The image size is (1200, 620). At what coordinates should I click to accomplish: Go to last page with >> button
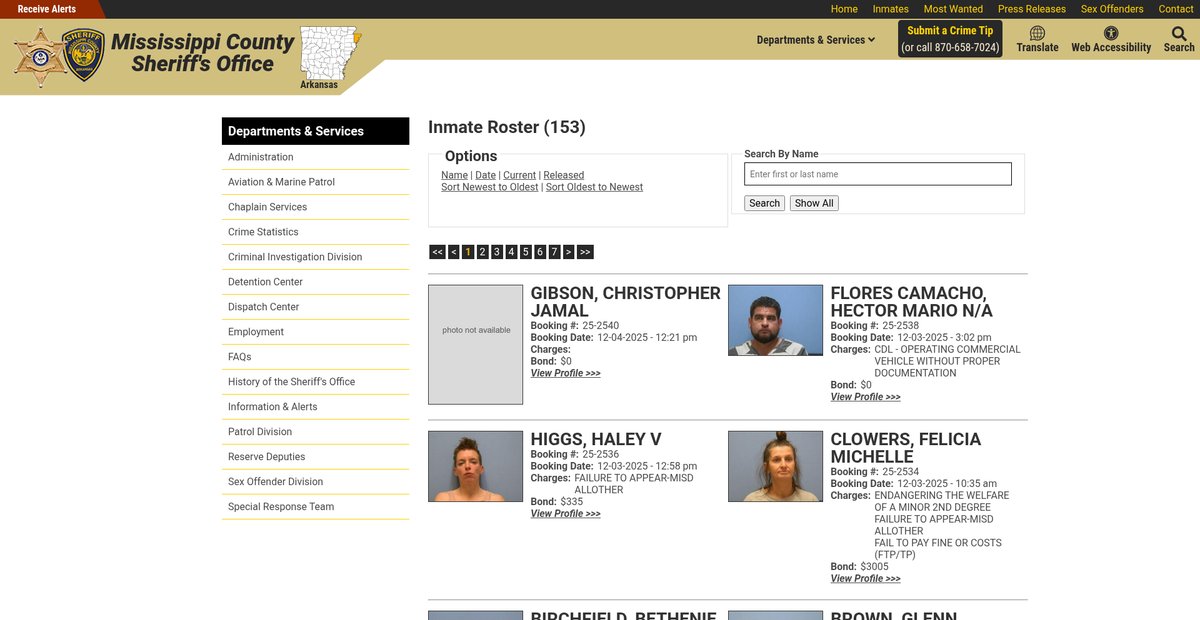pos(585,252)
